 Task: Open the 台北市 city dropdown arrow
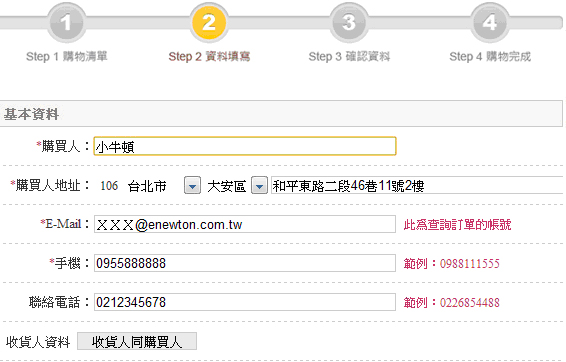tap(192, 186)
